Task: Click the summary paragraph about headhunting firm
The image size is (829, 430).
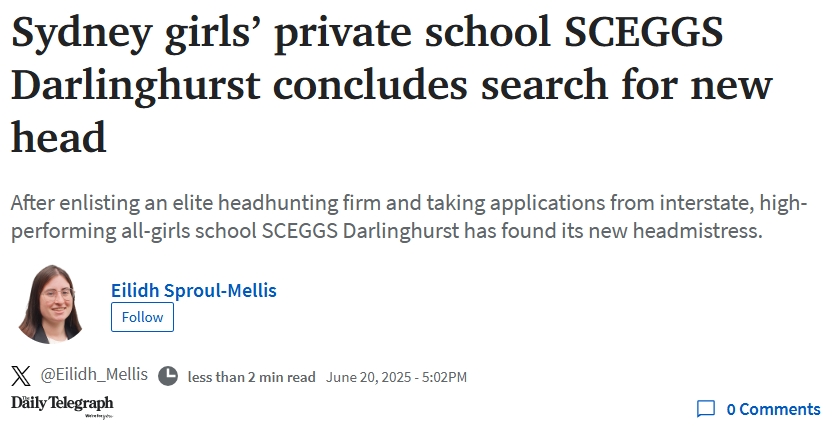Action: tap(409, 217)
